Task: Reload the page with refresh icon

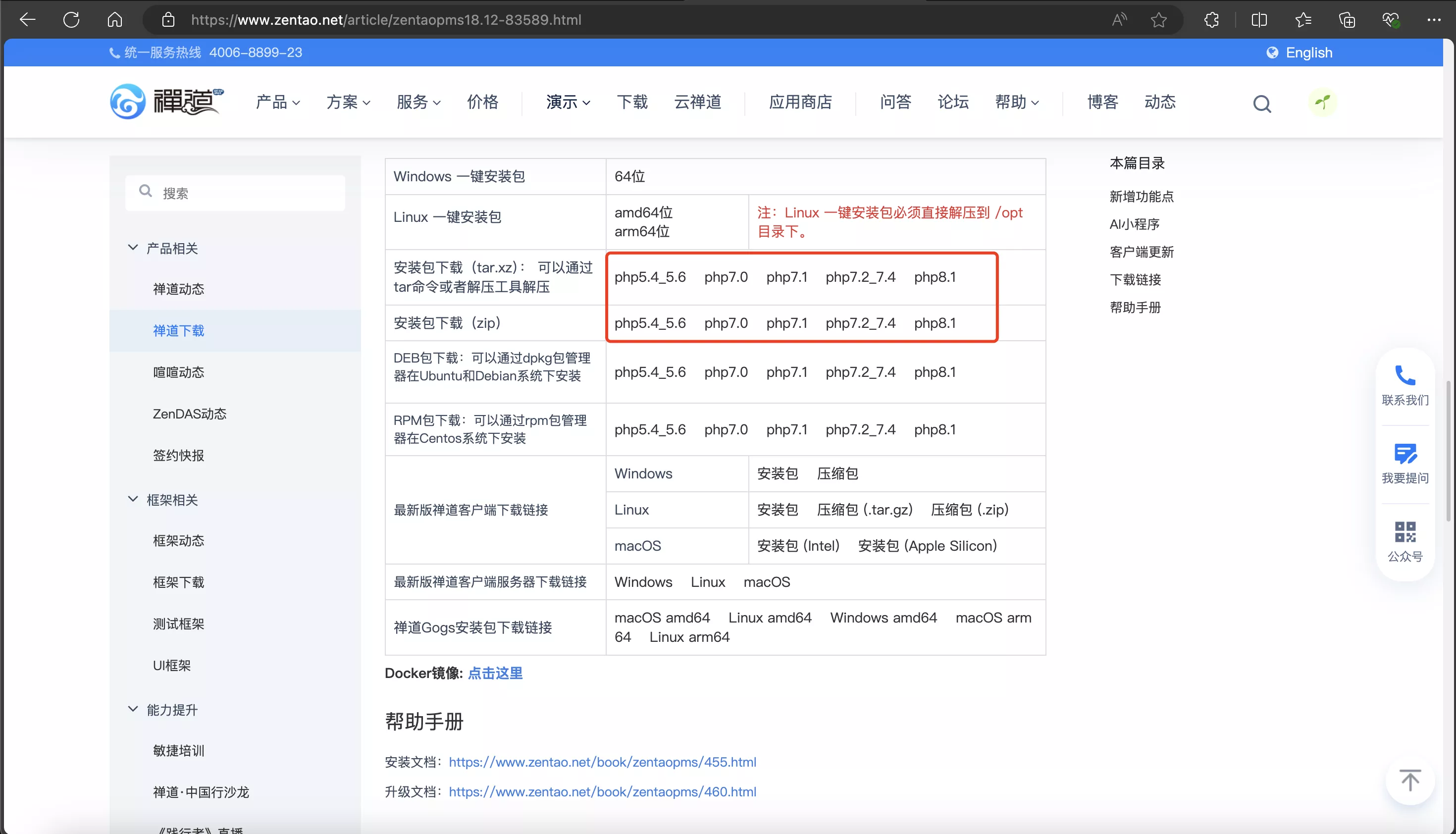Action: [x=71, y=20]
